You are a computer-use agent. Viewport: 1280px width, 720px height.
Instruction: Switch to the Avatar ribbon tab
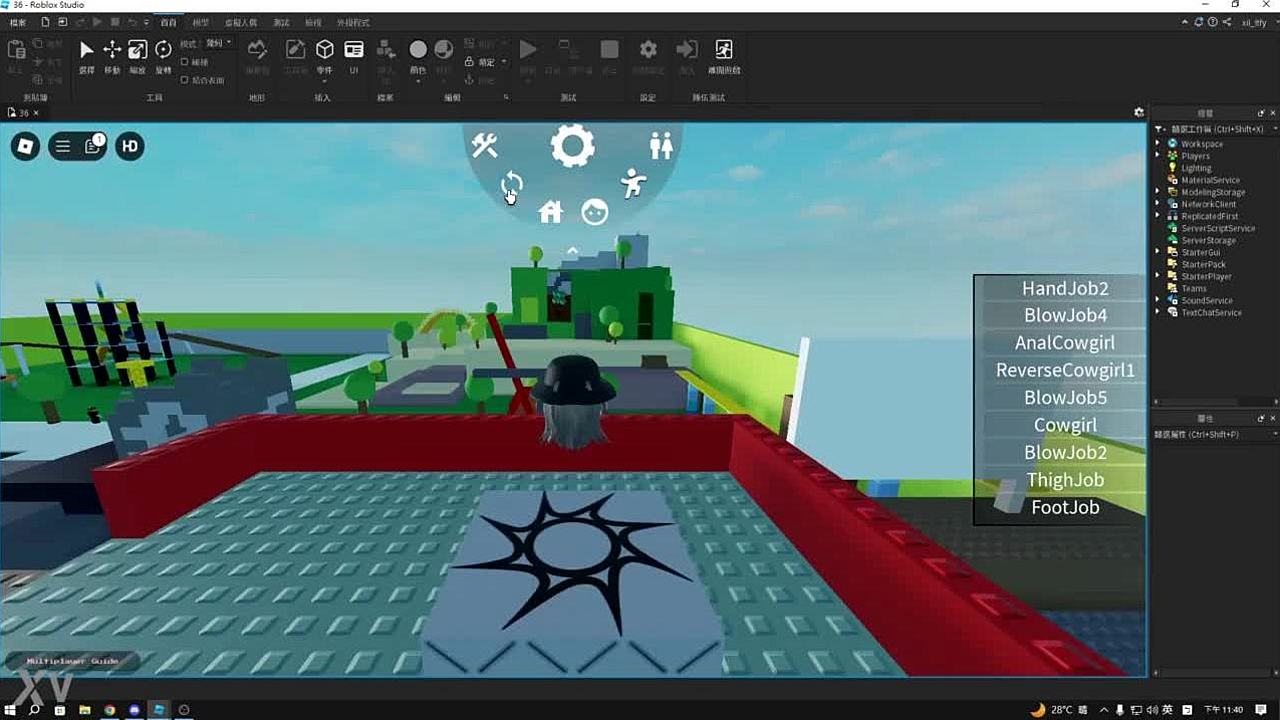point(240,22)
